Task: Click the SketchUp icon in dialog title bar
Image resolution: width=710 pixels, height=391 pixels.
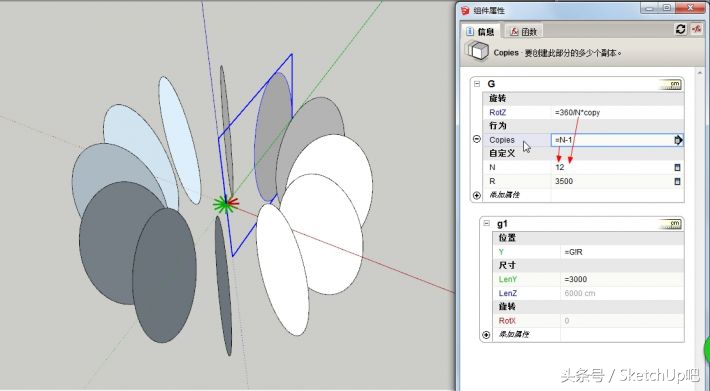Action: (x=465, y=10)
